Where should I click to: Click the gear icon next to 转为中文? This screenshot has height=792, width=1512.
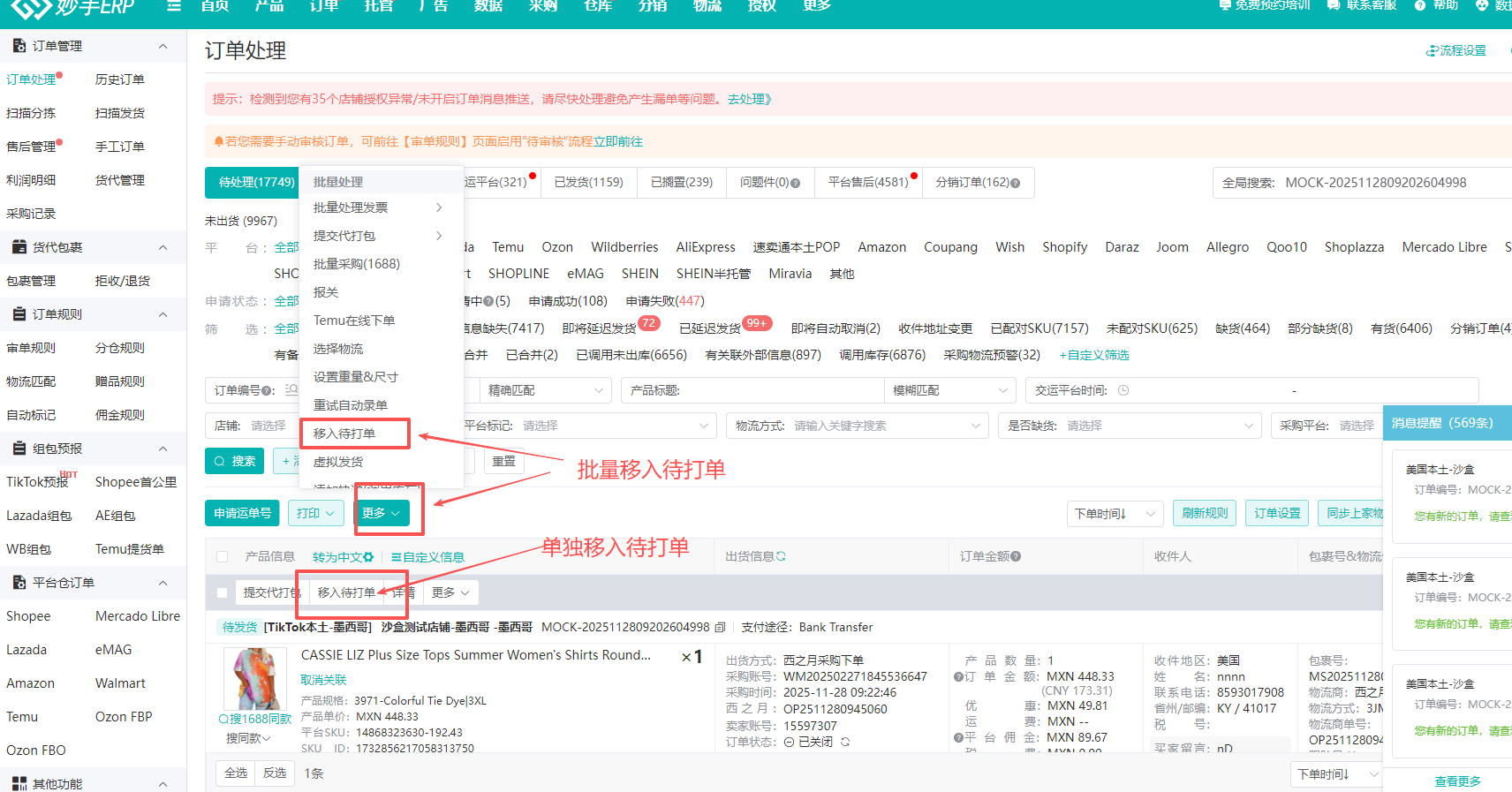click(x=368, y=557)
